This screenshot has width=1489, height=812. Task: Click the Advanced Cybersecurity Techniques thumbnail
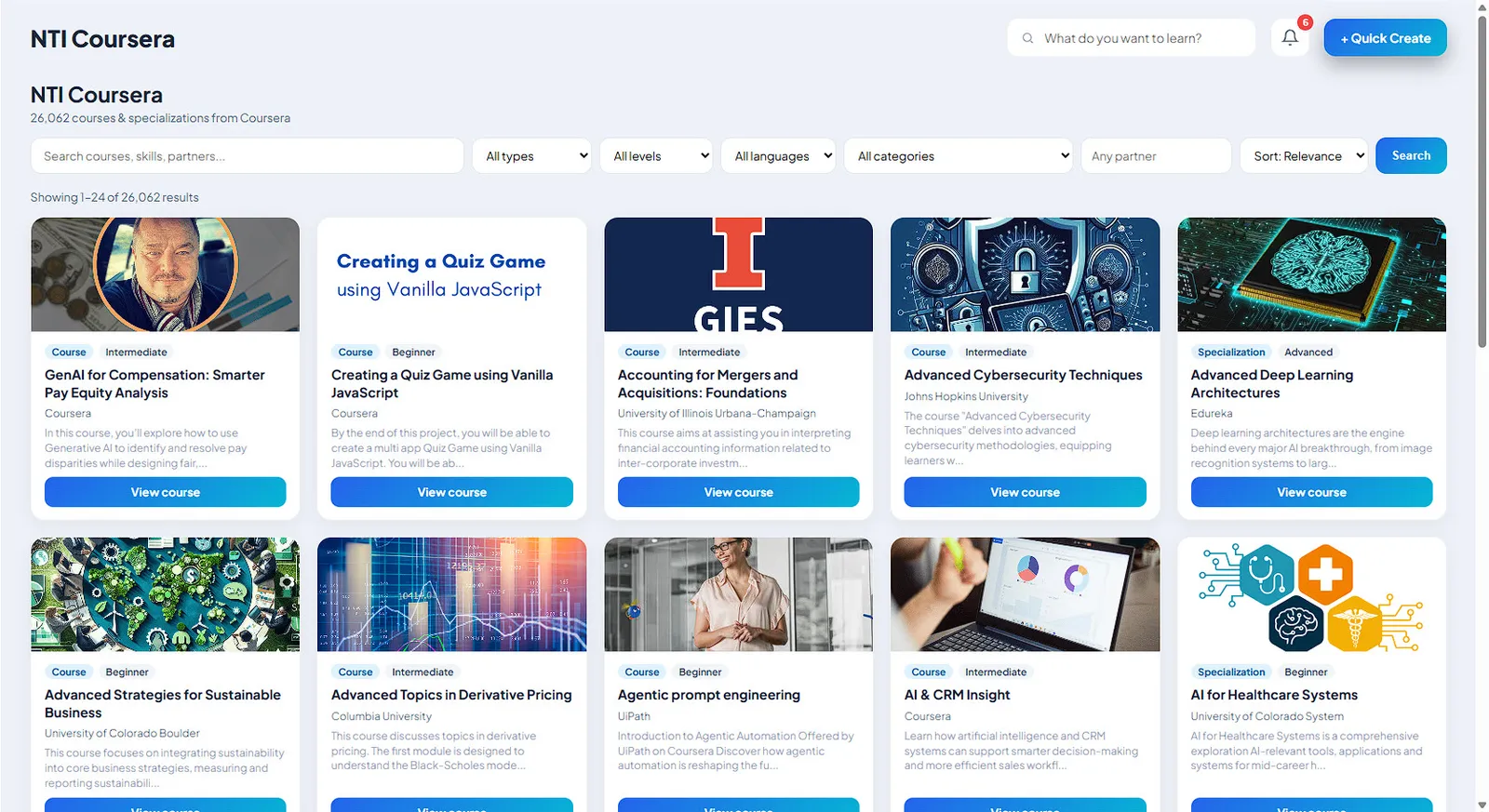[x=1026, y=274]
